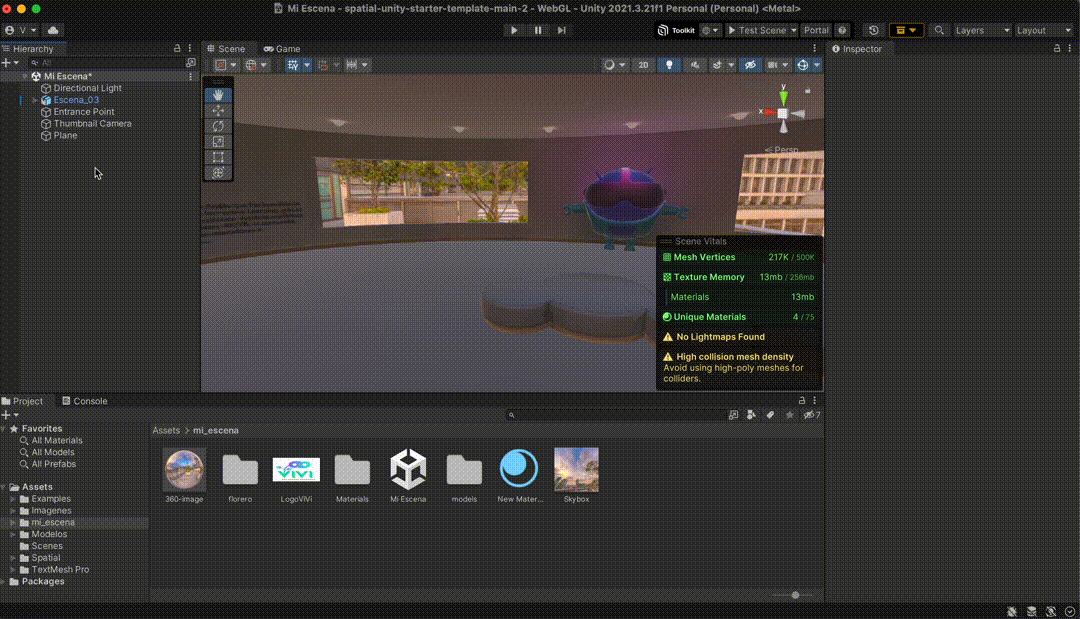Toggle Scene 2D view mode
This screenshot has height=619, width=1080.
[643, 65]
